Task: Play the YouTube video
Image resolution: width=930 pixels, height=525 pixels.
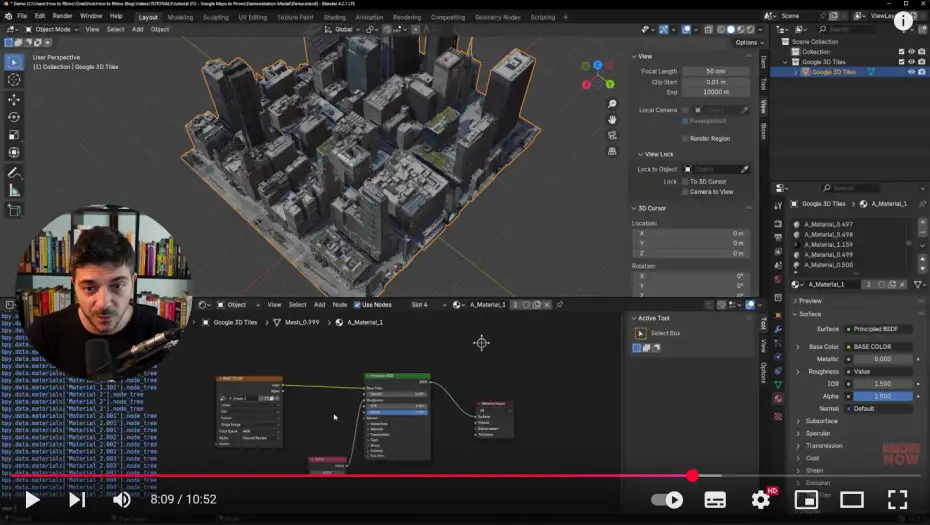Action: (x=31, y=499)
